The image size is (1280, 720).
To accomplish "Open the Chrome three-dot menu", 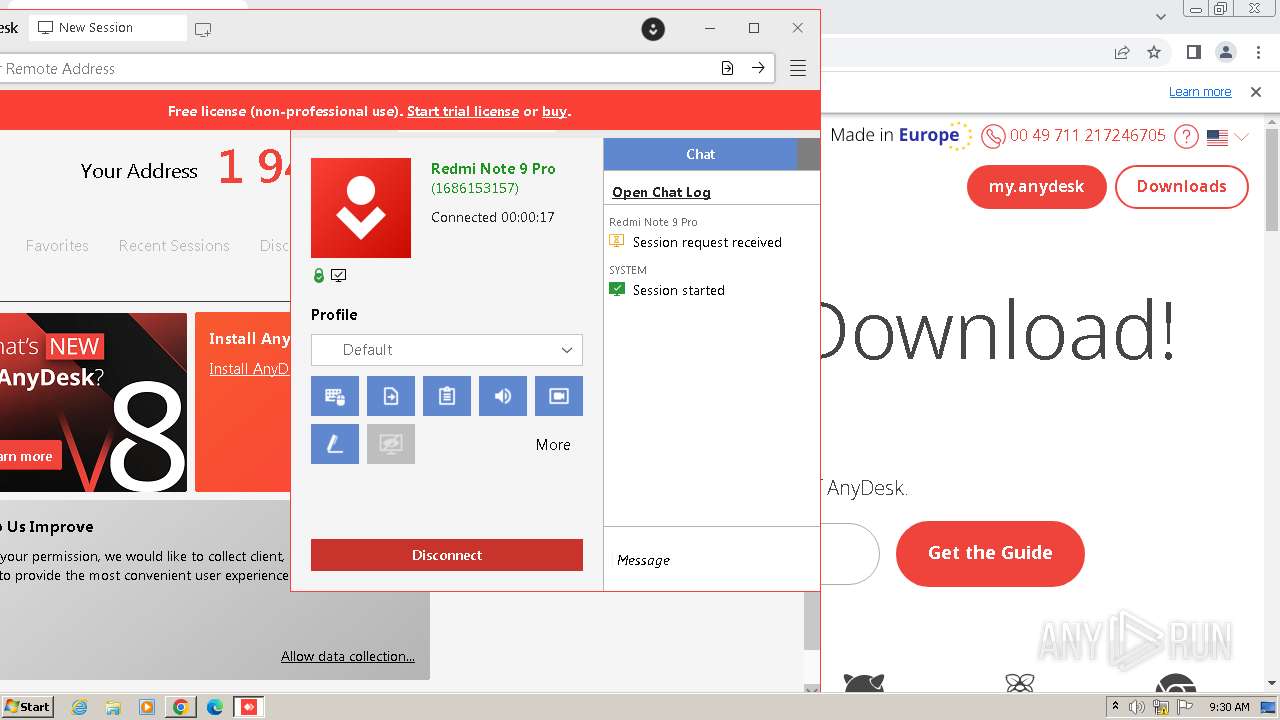I will (1259, 52).
